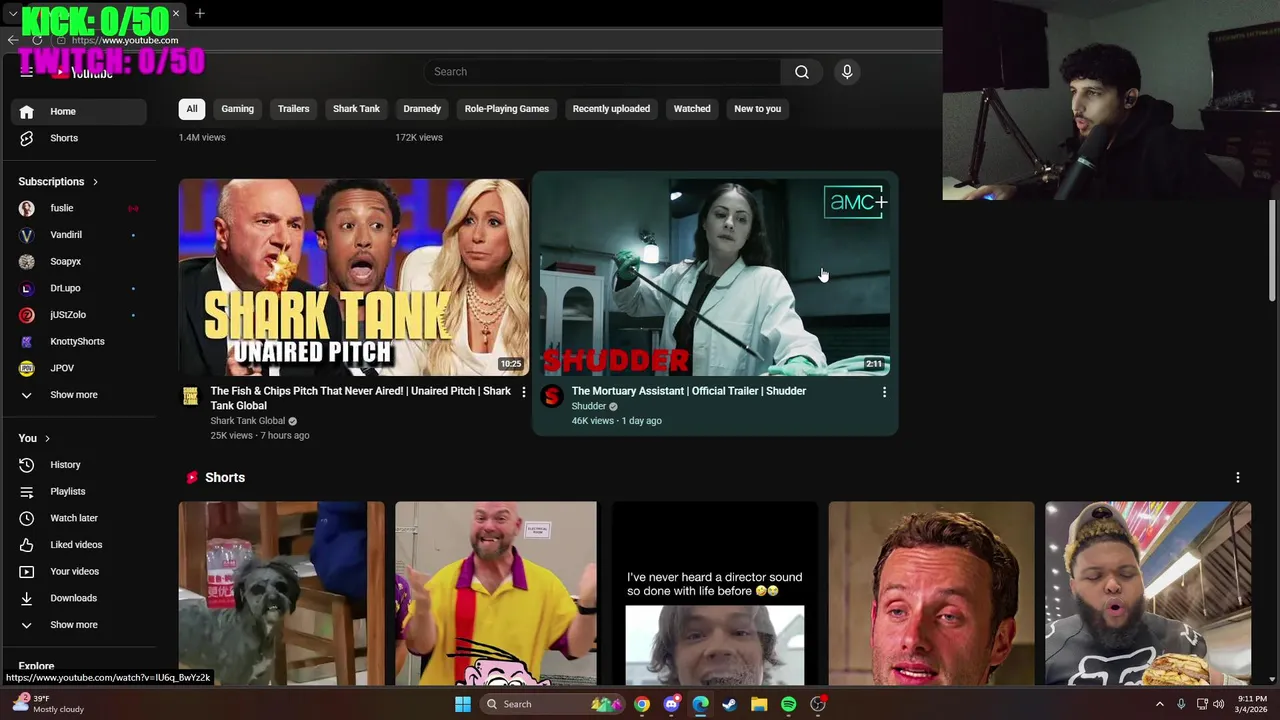Viewport: 1280px width, 720px height.
Task: Select the Shark Tank filter chip
Action: [x=356, y=109]
